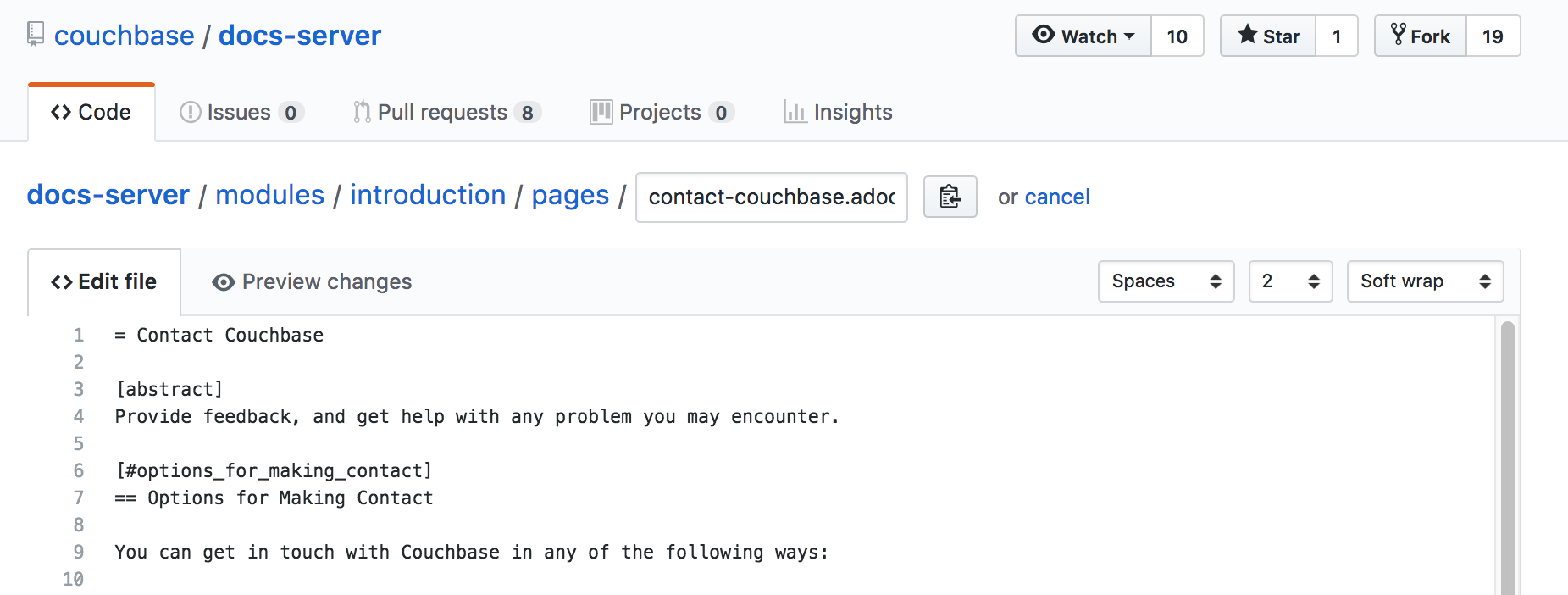The image size is (1568, 595).
Task: Cancel editing with the cancel link
Action: [1056, 197]
